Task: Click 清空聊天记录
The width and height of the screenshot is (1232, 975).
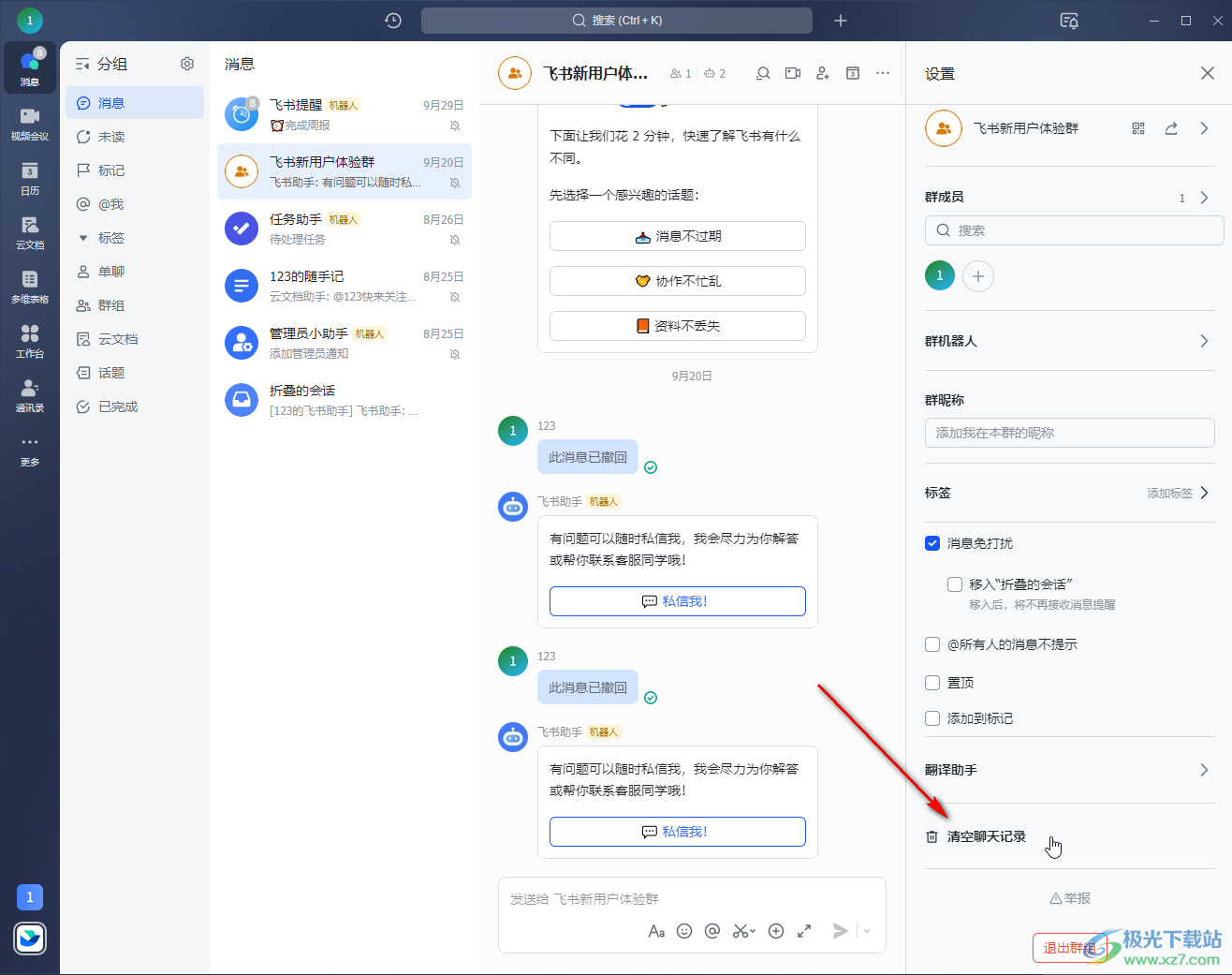Action: 976,836
